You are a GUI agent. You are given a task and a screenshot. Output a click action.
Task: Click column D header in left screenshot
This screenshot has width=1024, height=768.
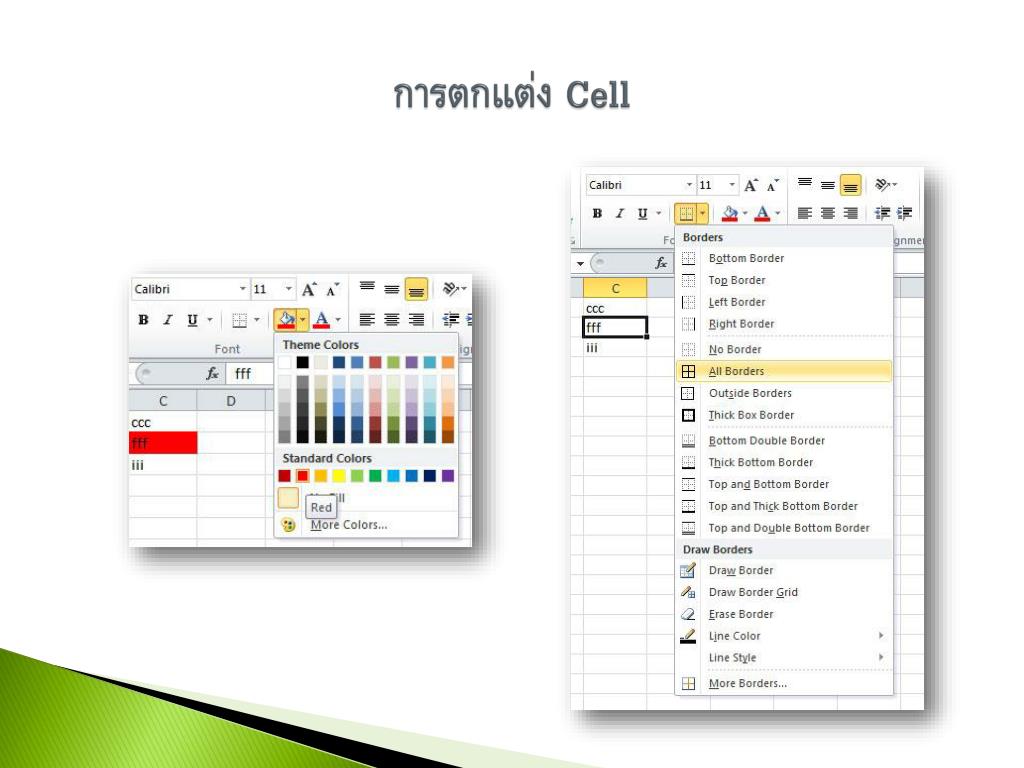(x=231, y=401)
